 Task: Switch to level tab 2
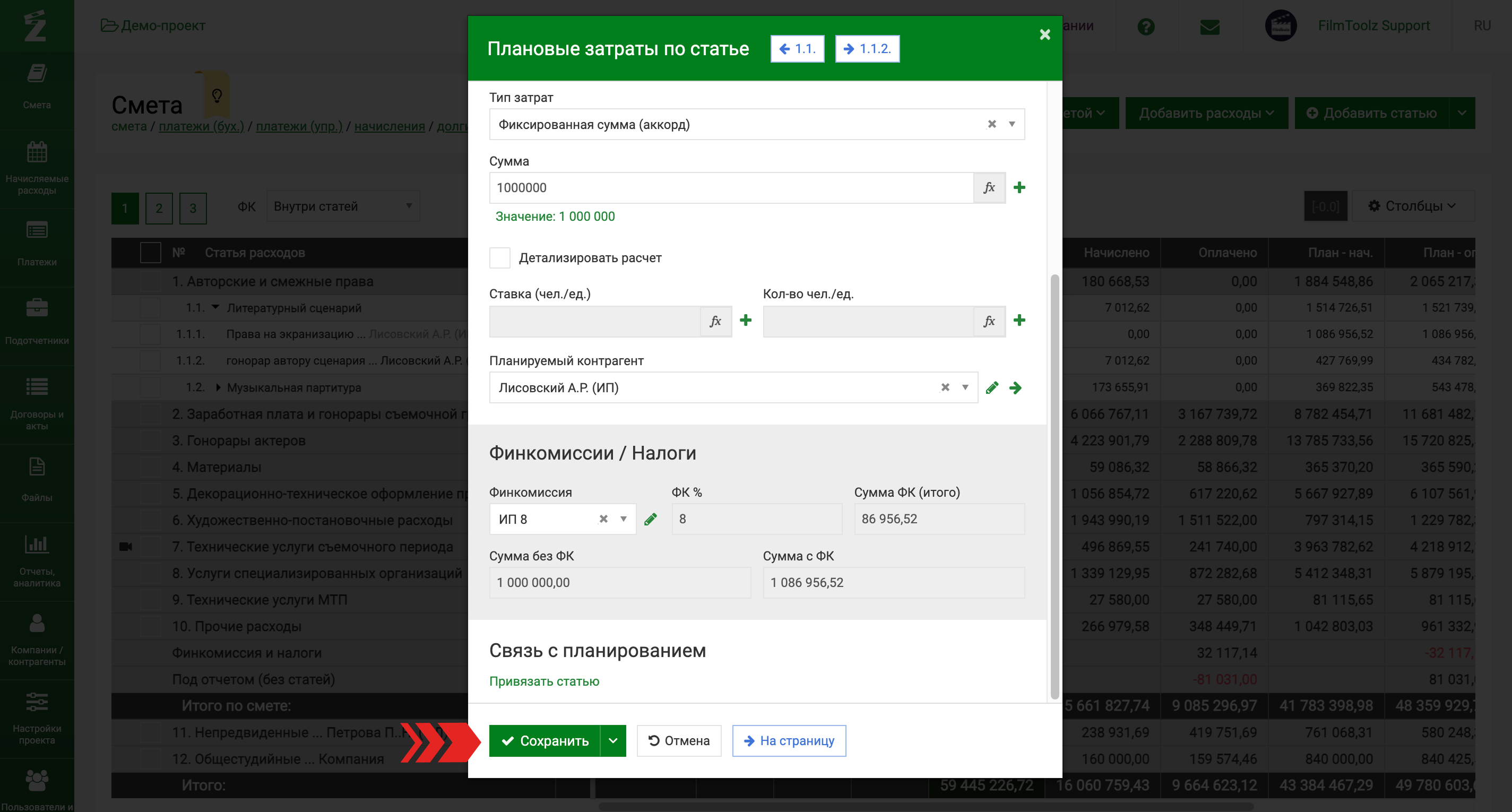[x=159, y=208]
